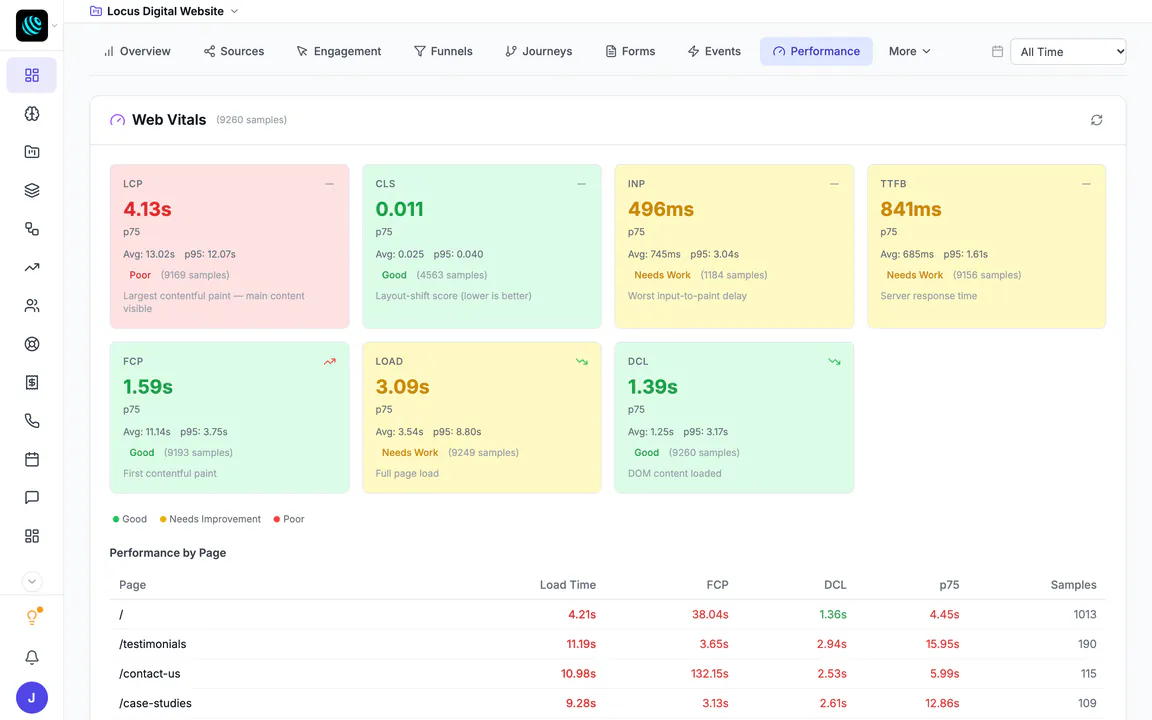The height and width of the screenshot is (720, 1152).
Task: Click the lightbulb tips icon
Action: (32, 617)
